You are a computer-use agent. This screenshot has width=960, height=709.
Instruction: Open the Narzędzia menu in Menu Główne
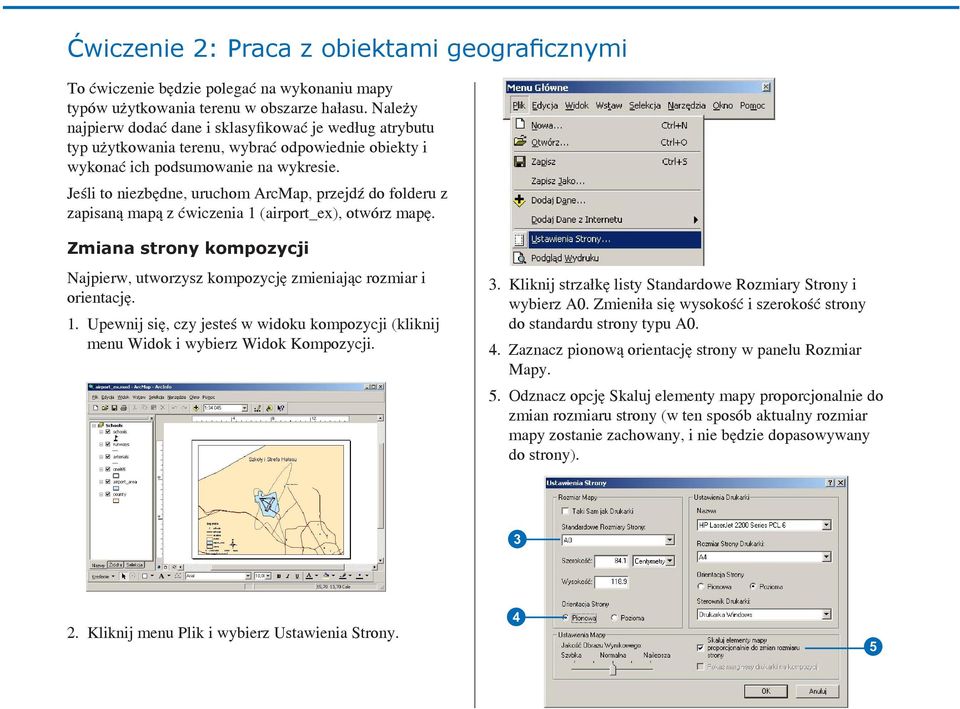tap(686, 105)
